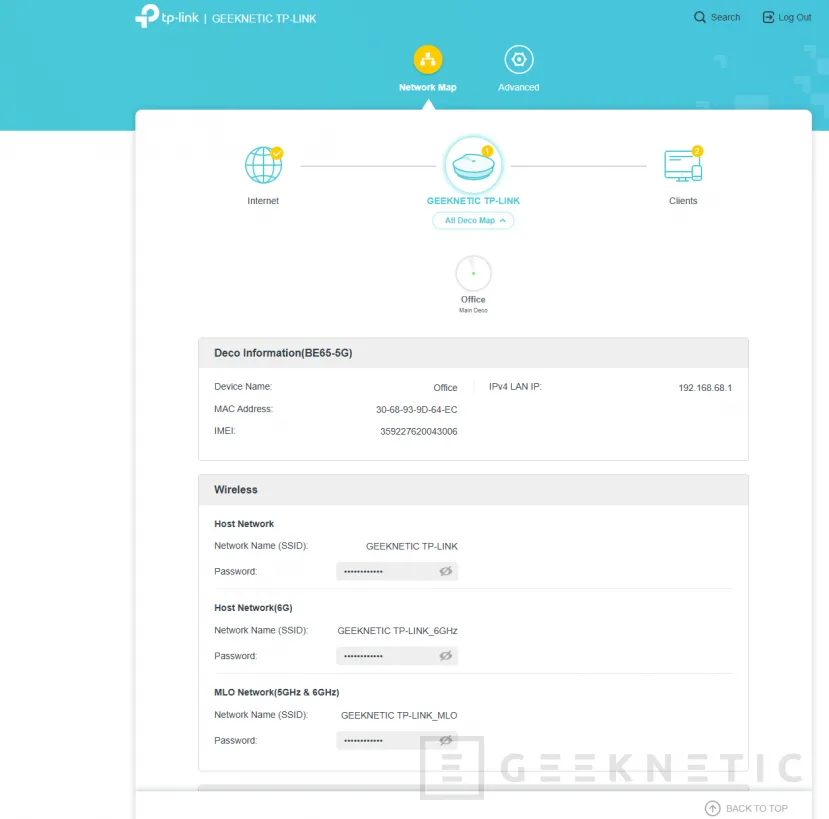Click the Internet label under the globe
The width and height of the screenshot is (829, 819).
coord(263,201)
